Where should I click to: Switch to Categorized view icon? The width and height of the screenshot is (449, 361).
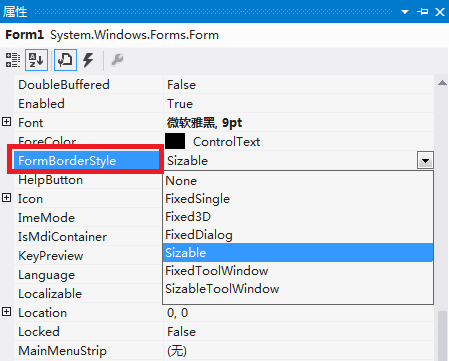click(x=13, y=60)
